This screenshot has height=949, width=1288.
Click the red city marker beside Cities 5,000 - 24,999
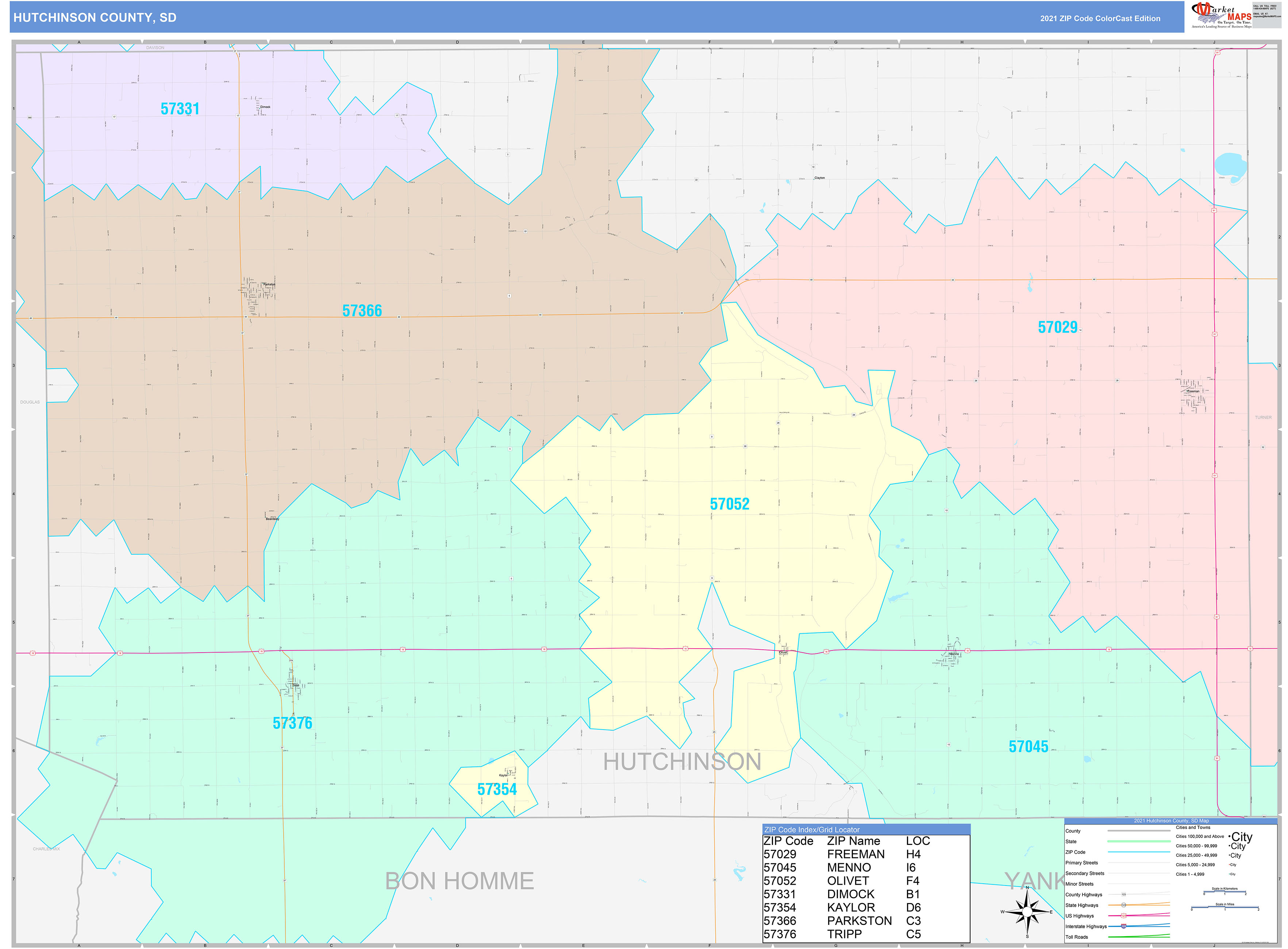1229,865
